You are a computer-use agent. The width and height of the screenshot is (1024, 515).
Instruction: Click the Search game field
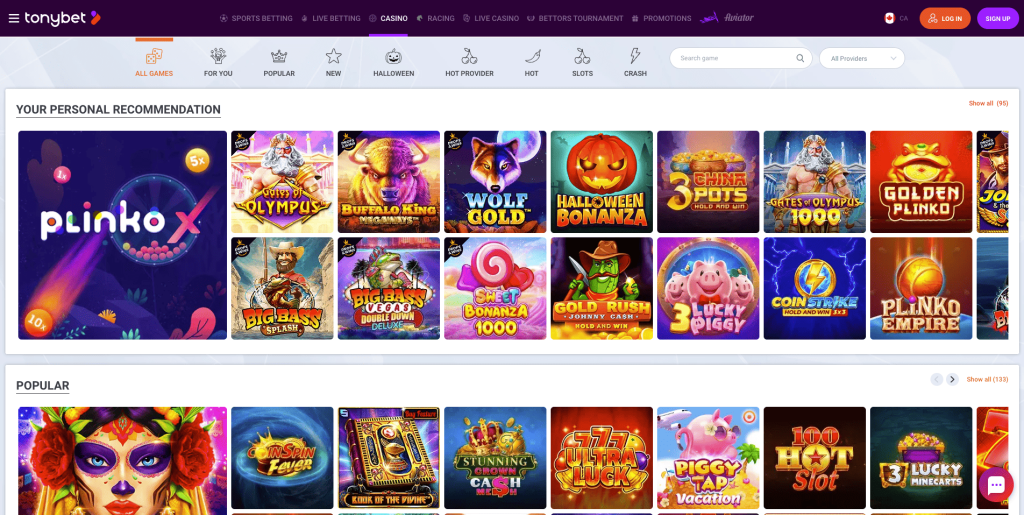tap(741, 58)
